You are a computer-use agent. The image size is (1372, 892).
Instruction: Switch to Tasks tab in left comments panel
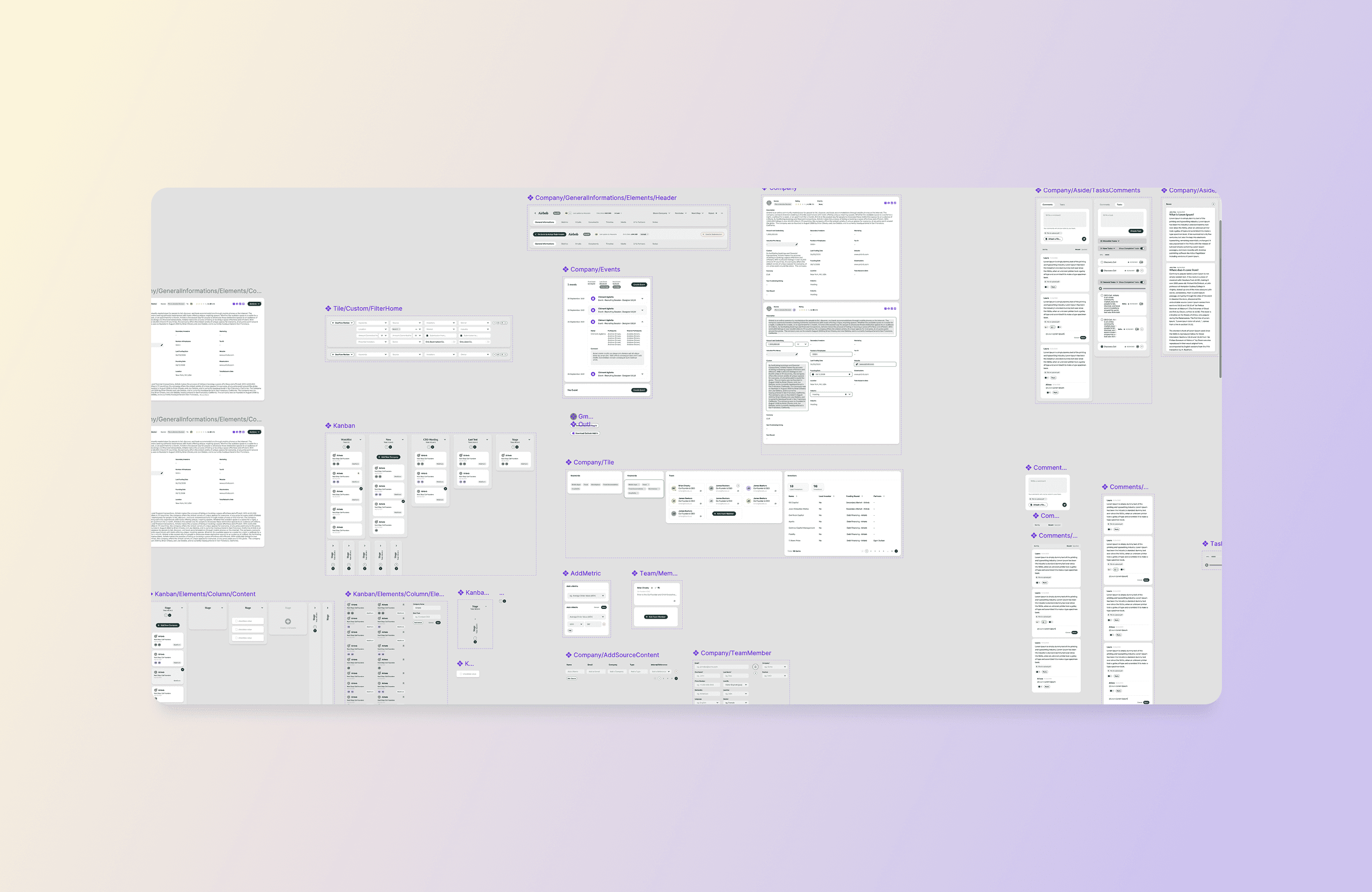pos(1062,205)
